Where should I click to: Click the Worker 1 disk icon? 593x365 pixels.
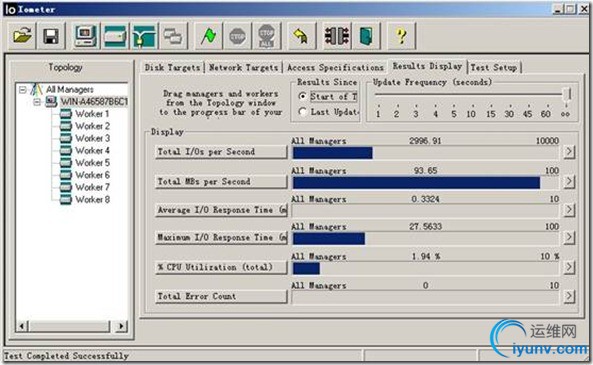coord(66,113)
